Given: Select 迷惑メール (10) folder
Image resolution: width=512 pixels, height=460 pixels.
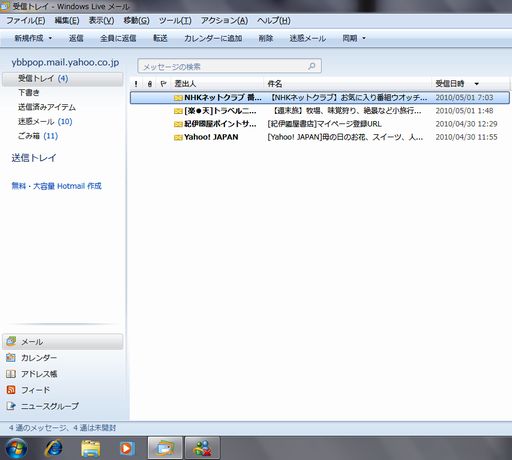Looking at the screenshot, I should point(45,121).
